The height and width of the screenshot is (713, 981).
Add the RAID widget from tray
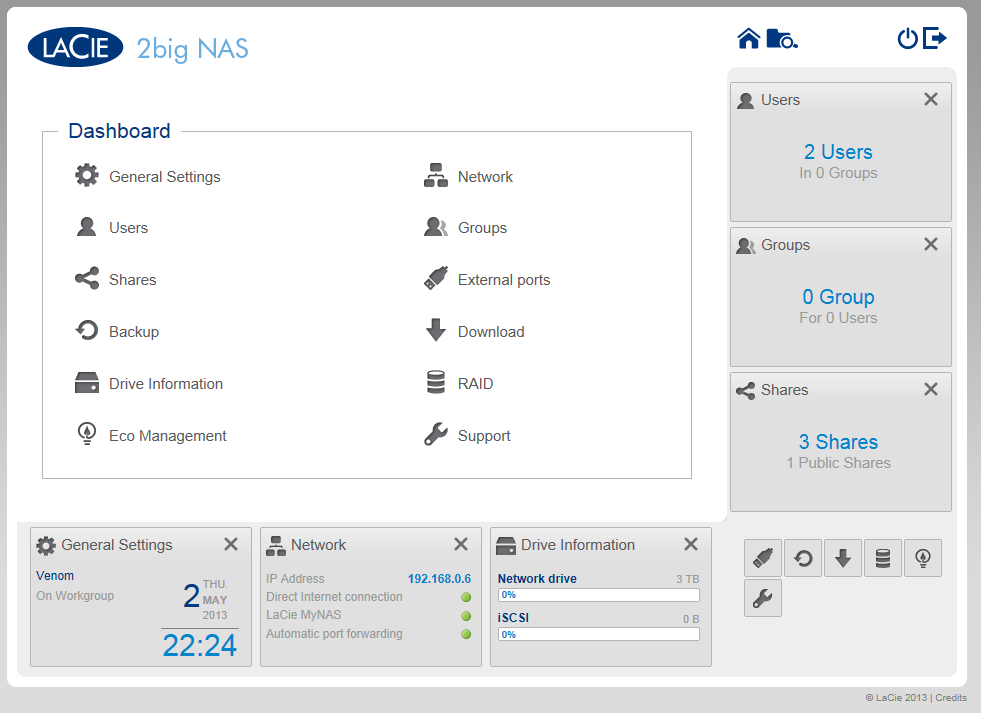(x=883, y=558)
